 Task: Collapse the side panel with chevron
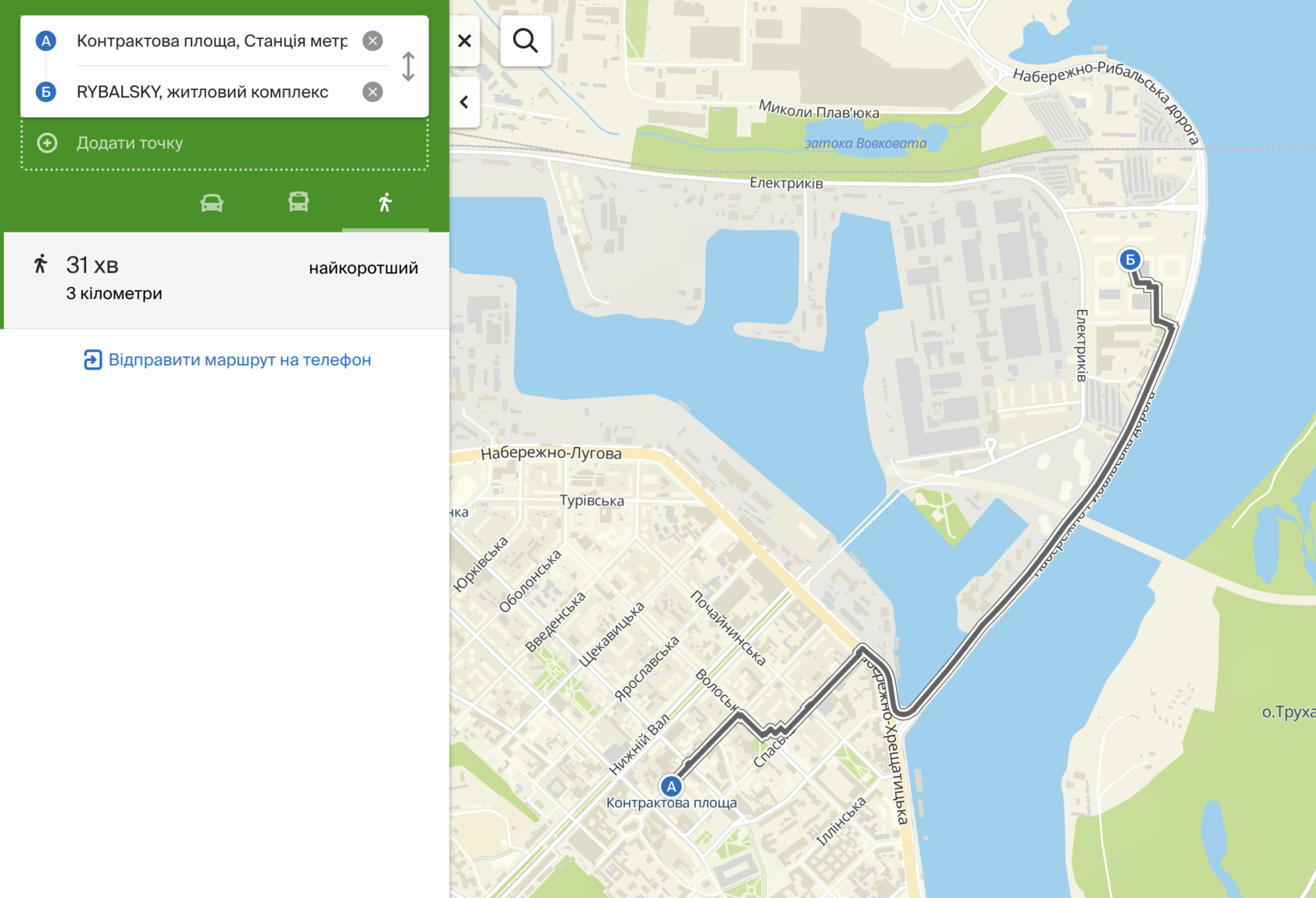pos(465,103)
